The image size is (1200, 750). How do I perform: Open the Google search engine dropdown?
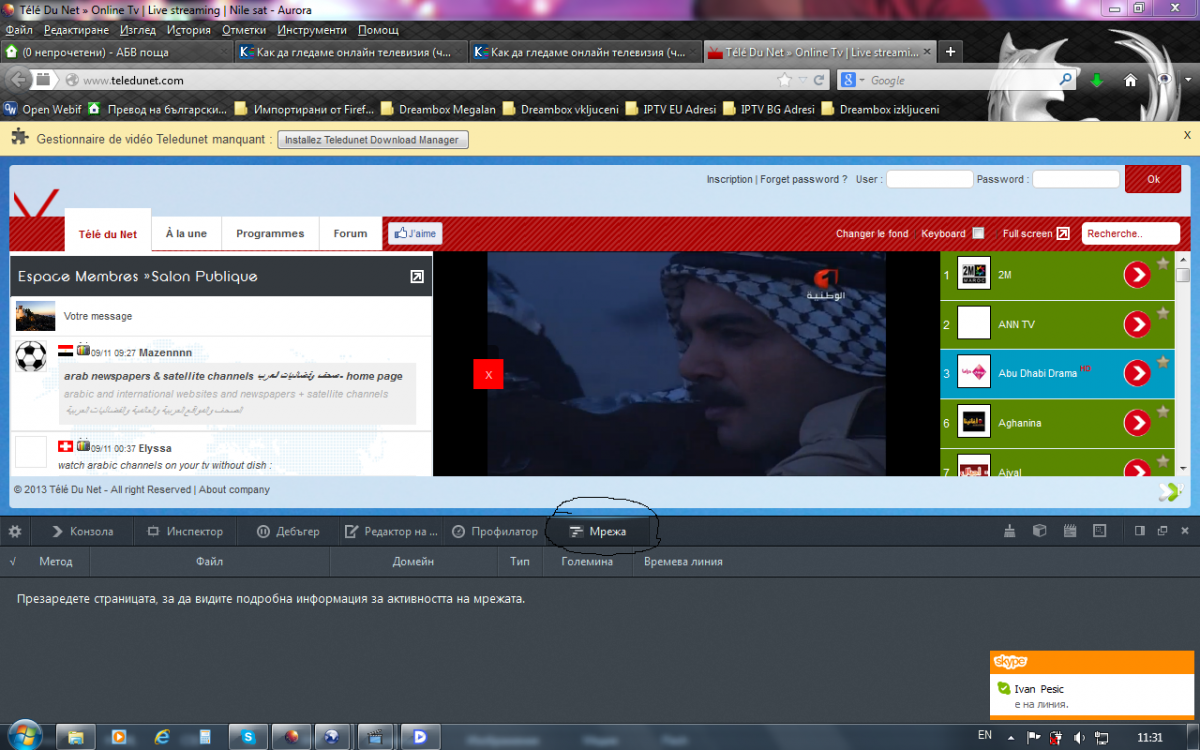click(853, 80)
